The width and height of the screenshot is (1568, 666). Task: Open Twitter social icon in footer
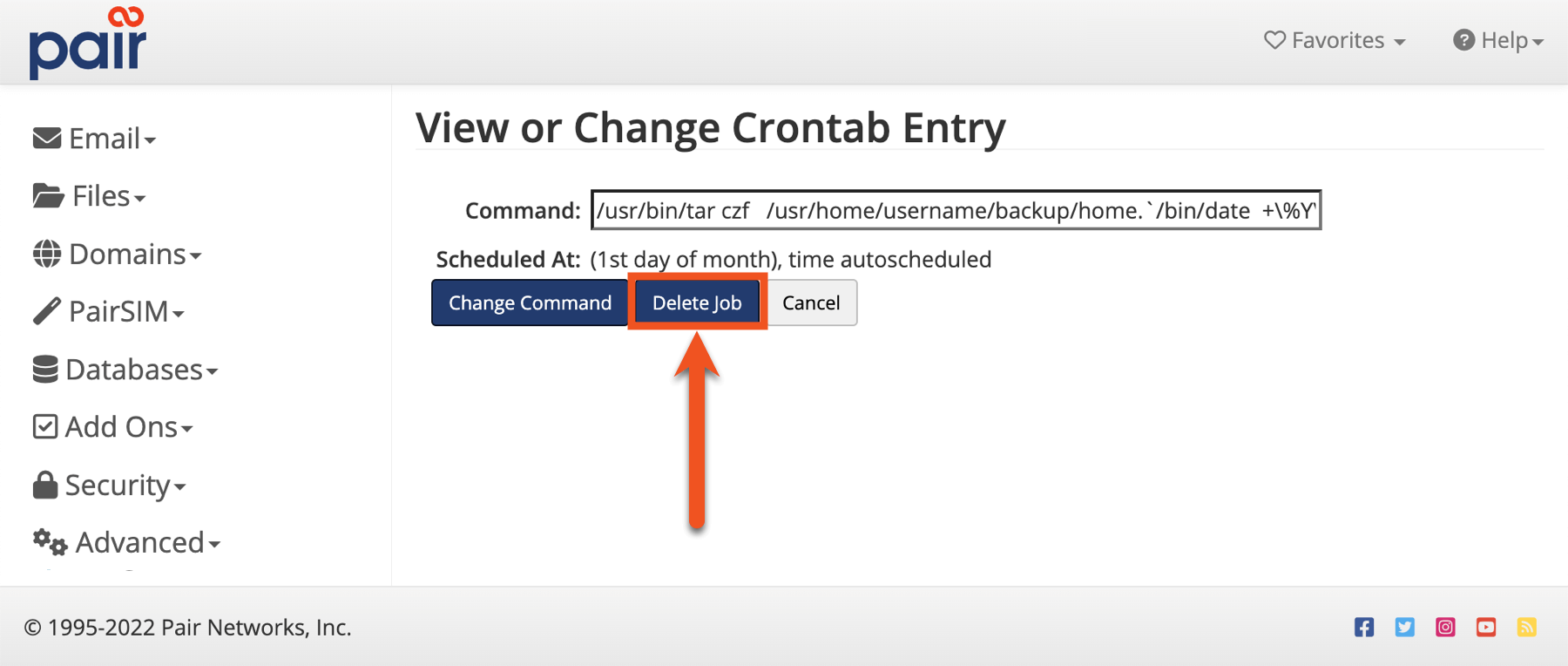[x=1404, y=627]
